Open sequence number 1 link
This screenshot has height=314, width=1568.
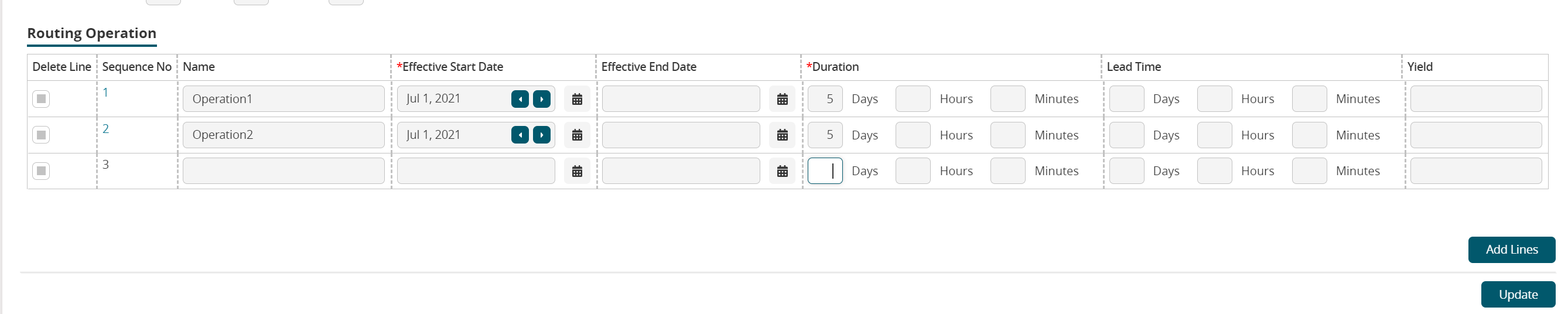point(105,93)
